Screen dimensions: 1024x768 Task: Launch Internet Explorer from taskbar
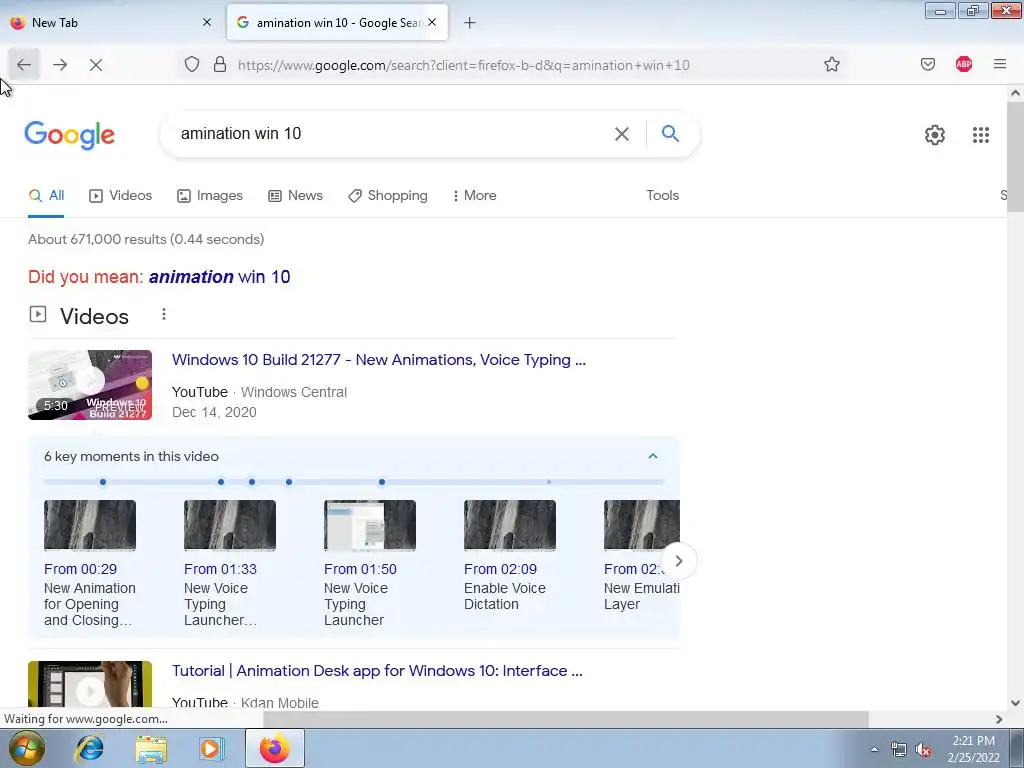point(89,748)
